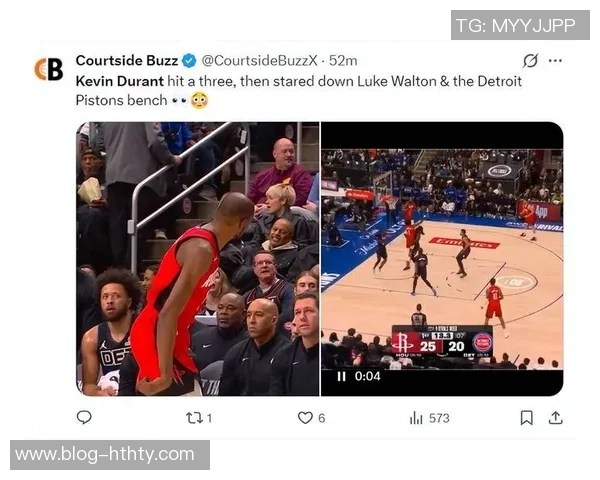Click the Grok slashed-circle icon
The image size is (600, 480).
click(530, 60)
